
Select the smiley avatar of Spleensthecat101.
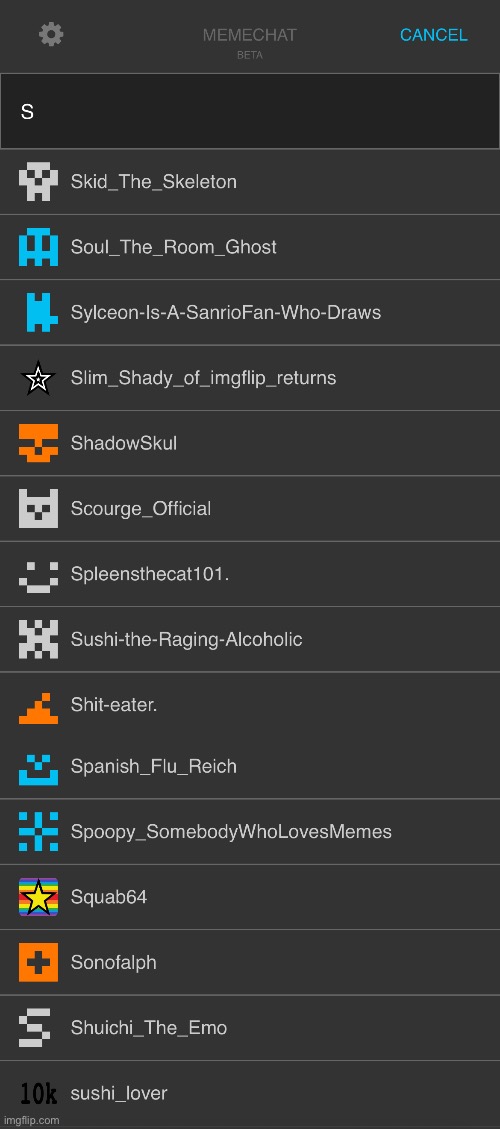pos(38,574)
